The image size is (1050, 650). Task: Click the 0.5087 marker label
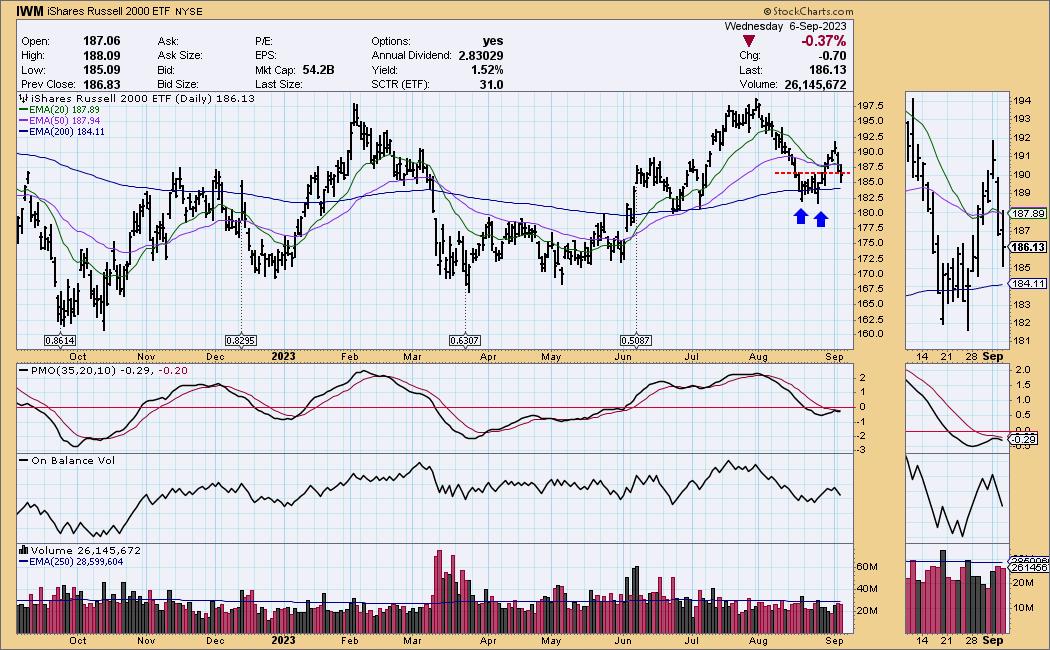pyautogui.click(x=635, y=341)
